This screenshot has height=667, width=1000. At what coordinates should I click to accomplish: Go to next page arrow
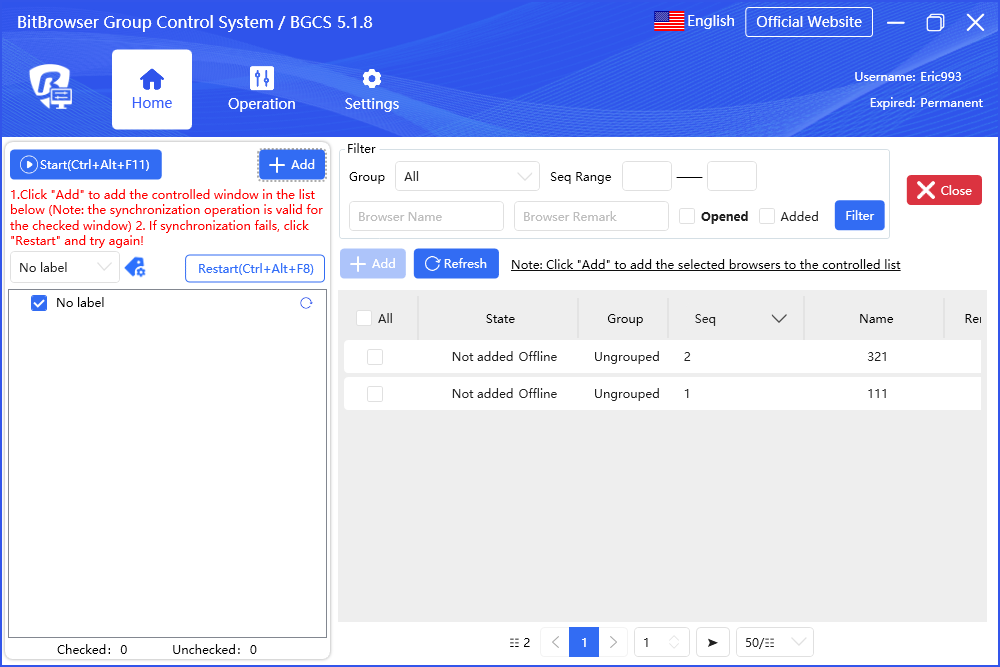613,642
